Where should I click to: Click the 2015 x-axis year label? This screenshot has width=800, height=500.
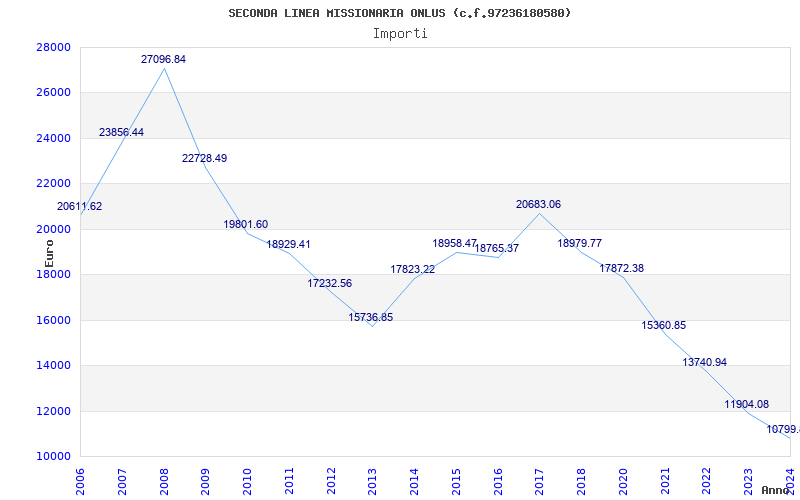(457, 481)
